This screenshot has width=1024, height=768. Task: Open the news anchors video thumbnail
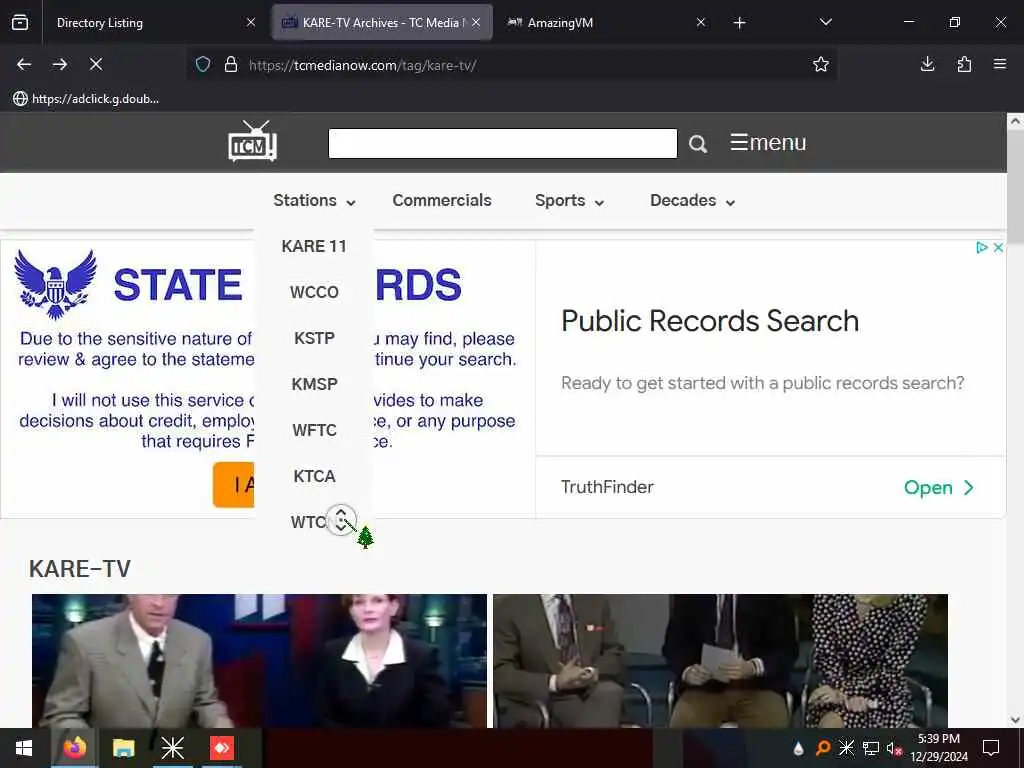click(259, 660)
